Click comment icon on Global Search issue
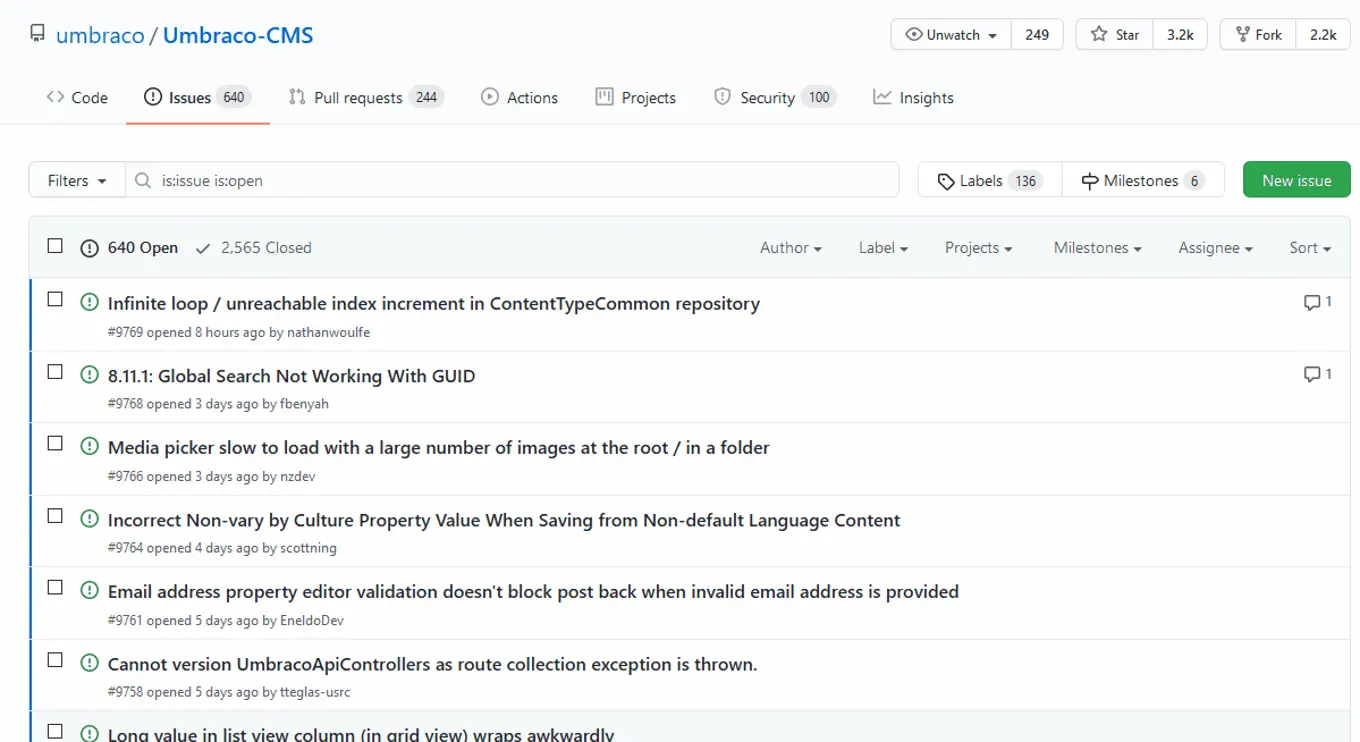Viewport: 1360px width, 742px height. click(1312, 374)
